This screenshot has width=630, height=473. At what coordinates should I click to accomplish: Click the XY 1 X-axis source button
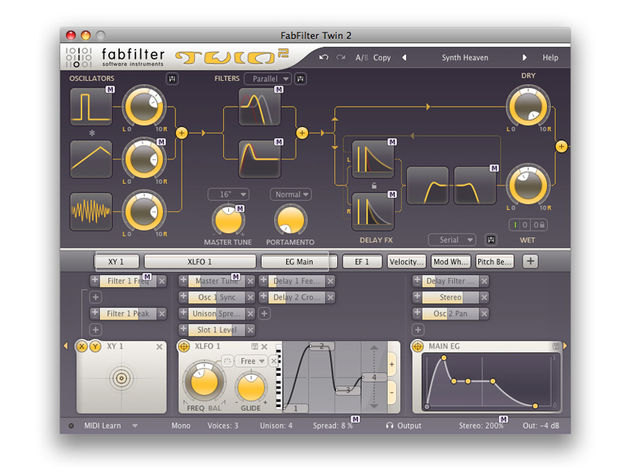pyautogui.click(x=82, y=346)
